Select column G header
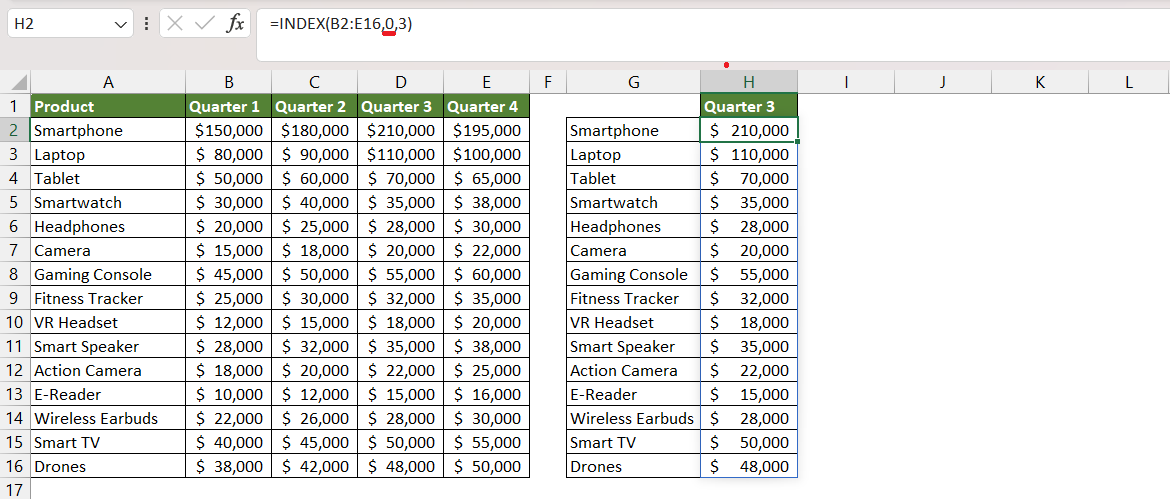Viewport: 1170px width, 499px height. (x=634, y=82)
